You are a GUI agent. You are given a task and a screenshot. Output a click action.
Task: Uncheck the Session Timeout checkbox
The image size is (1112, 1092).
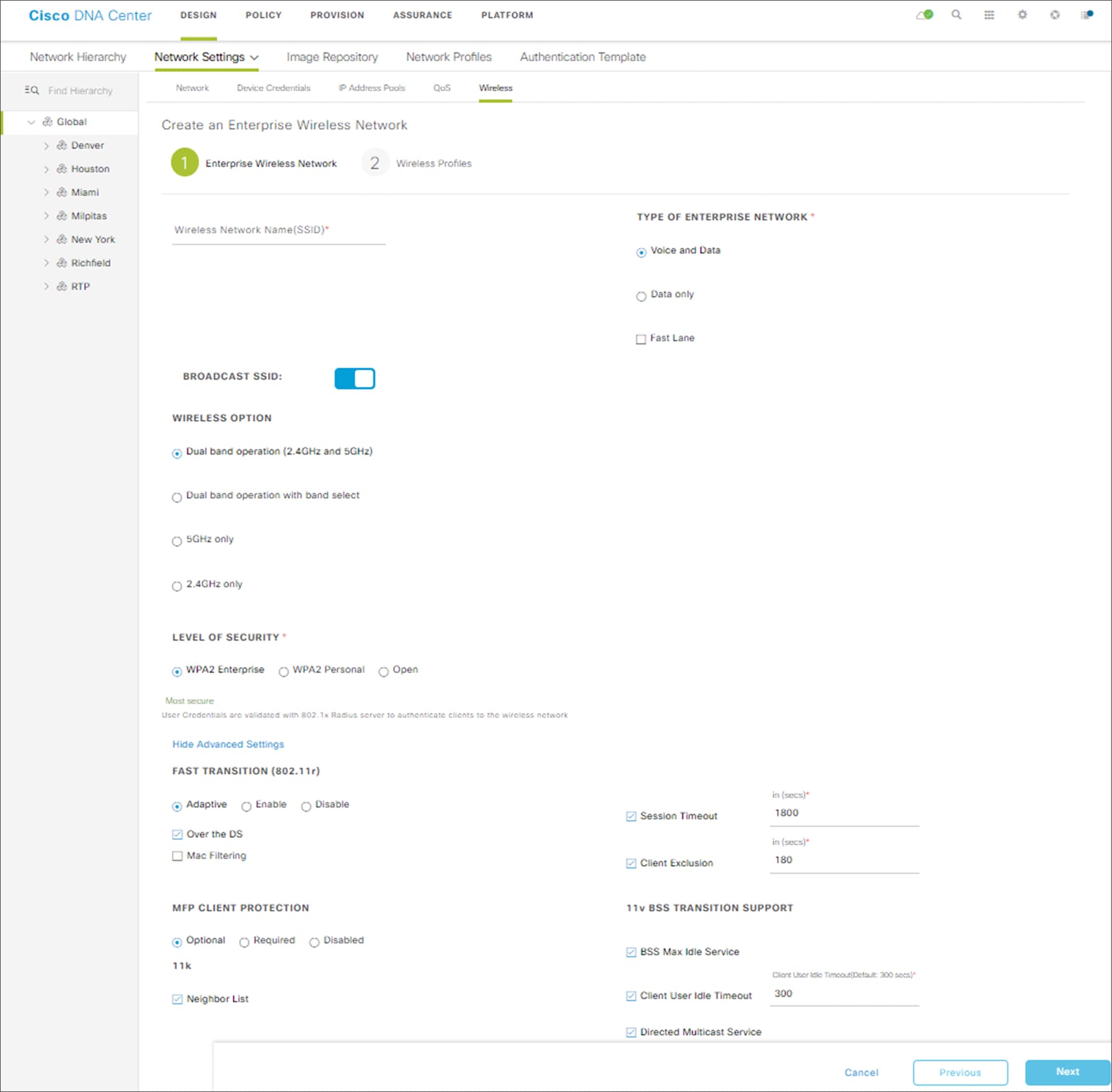pyautogui.click(x=631, y=817)
